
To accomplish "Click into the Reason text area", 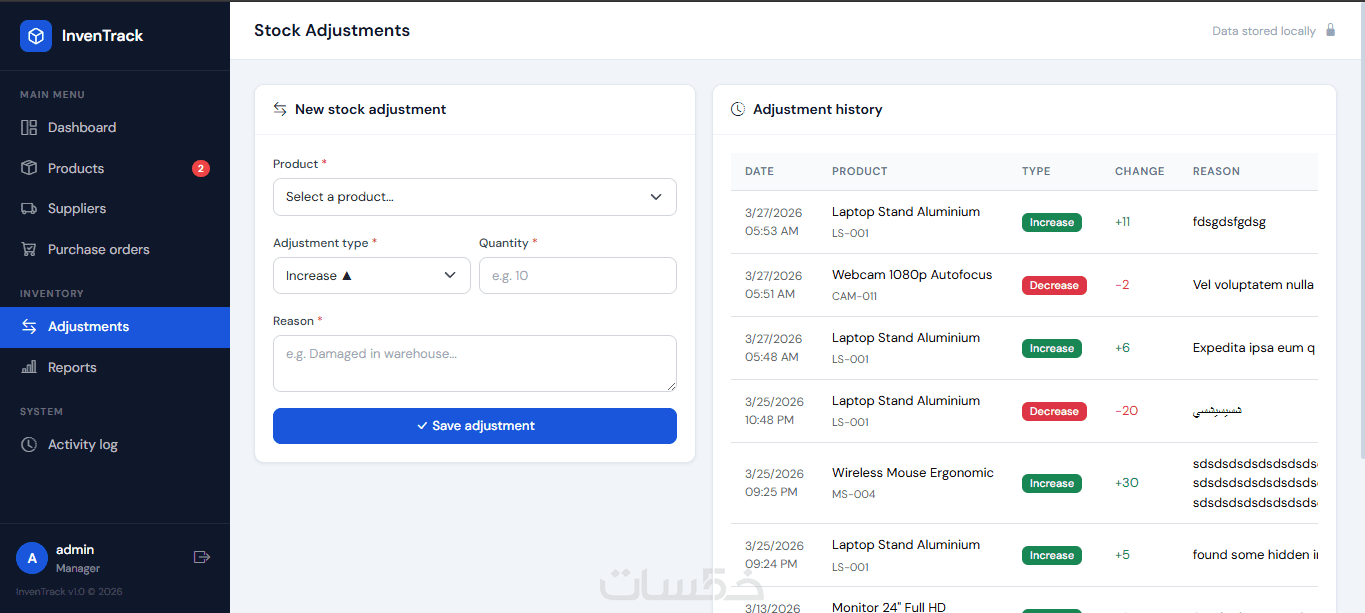I will 474,363.
